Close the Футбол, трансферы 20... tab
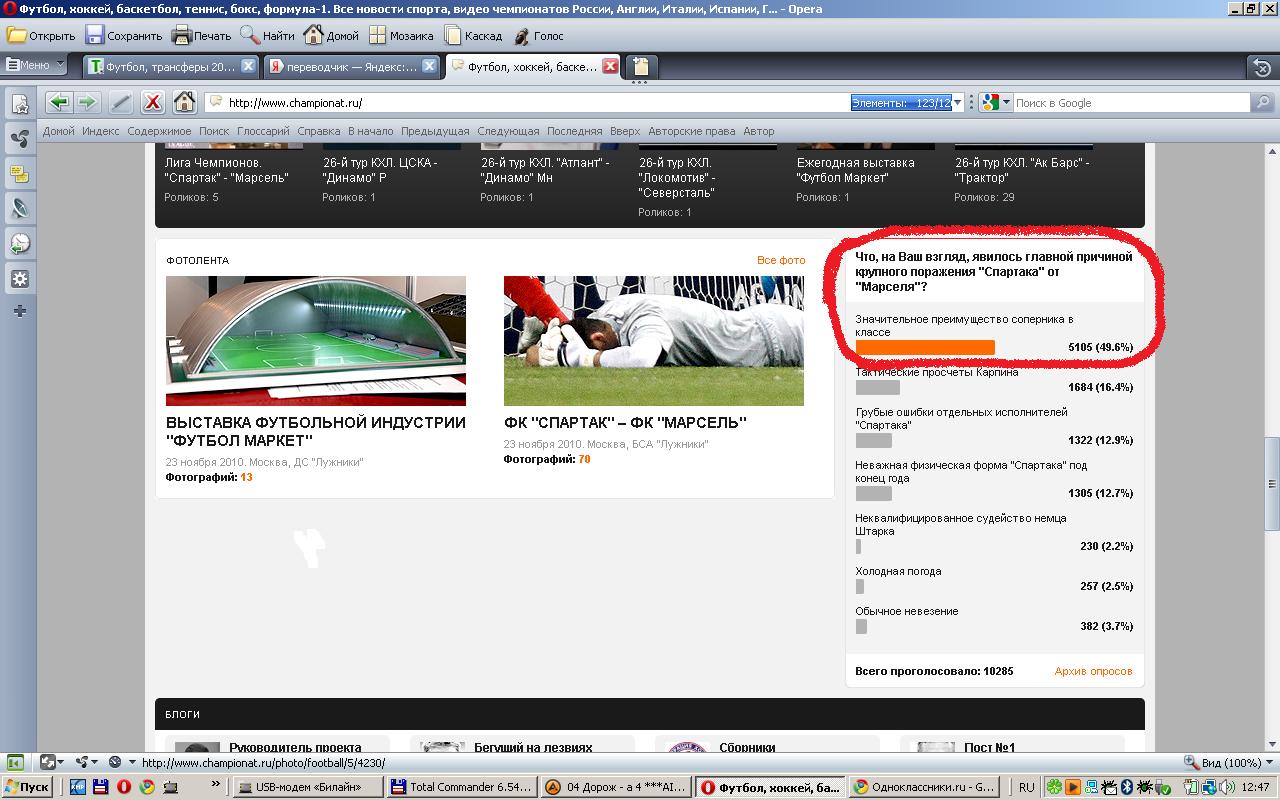This screenshot has height=800, width=1280. click(248, 66)
